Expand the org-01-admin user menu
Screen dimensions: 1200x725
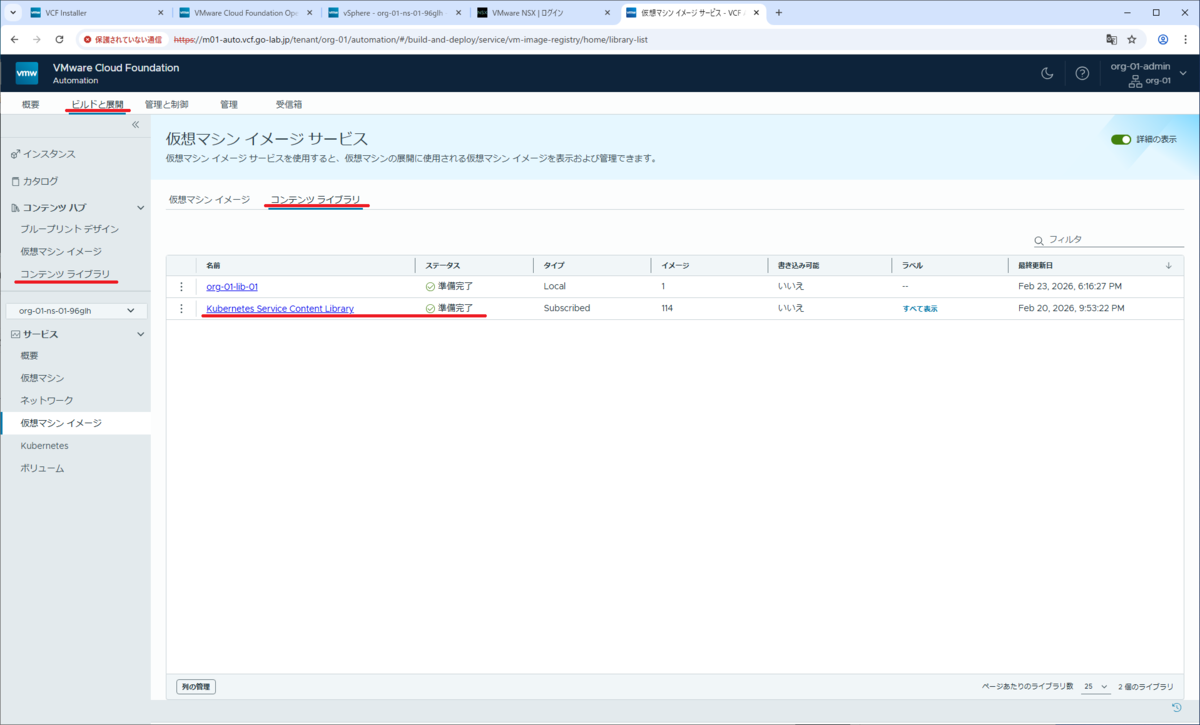pos(1184,73)
